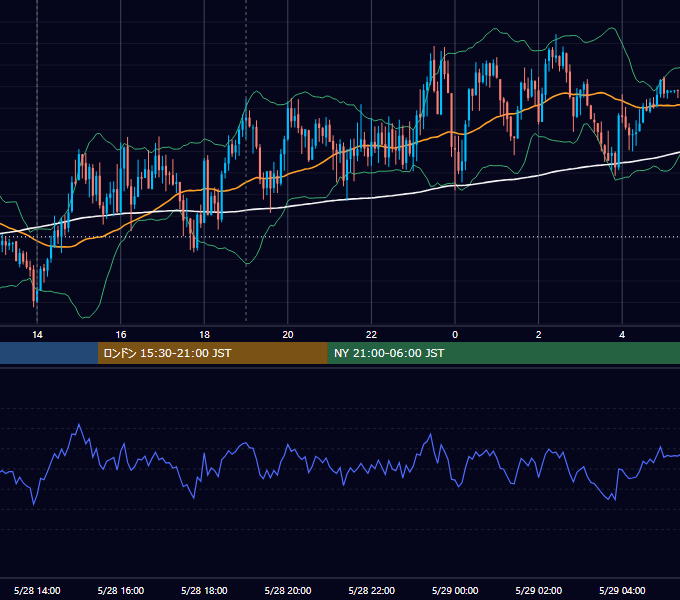Select the ロンドン 15:30-21:00 JST session bar
The height and width of the screenshot is (600, 680).
pos(212,353)
